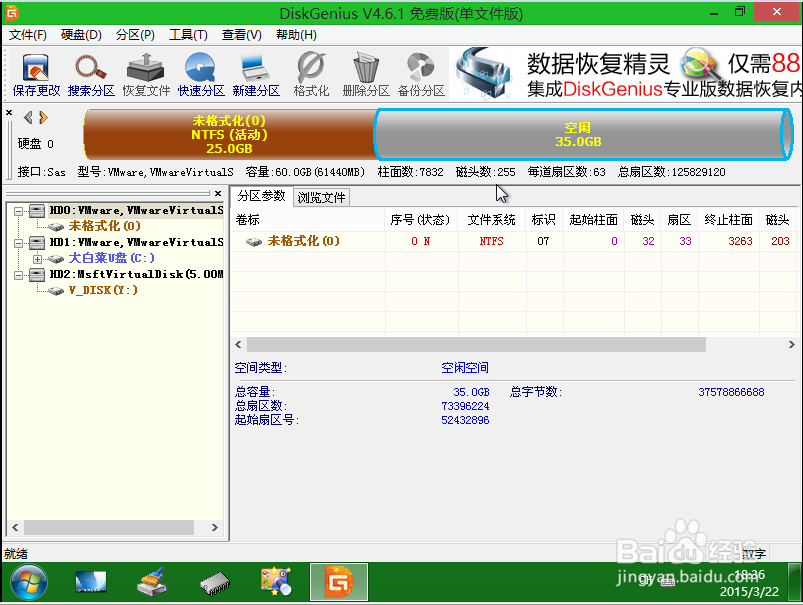Click the Recover Files (恢复文件) icon

(x=146, y=75)
